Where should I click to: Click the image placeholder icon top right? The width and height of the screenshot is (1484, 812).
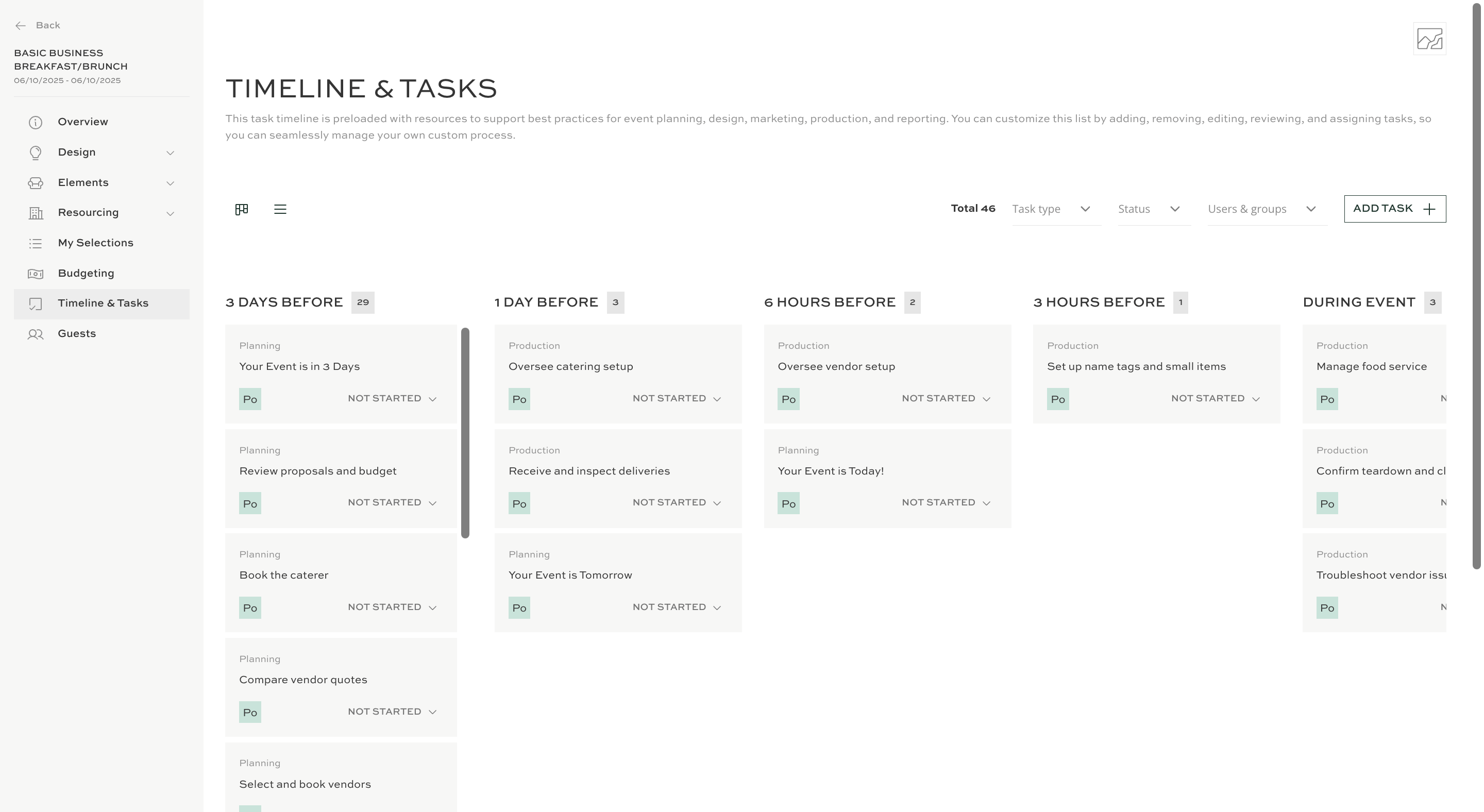(1429, 39)
